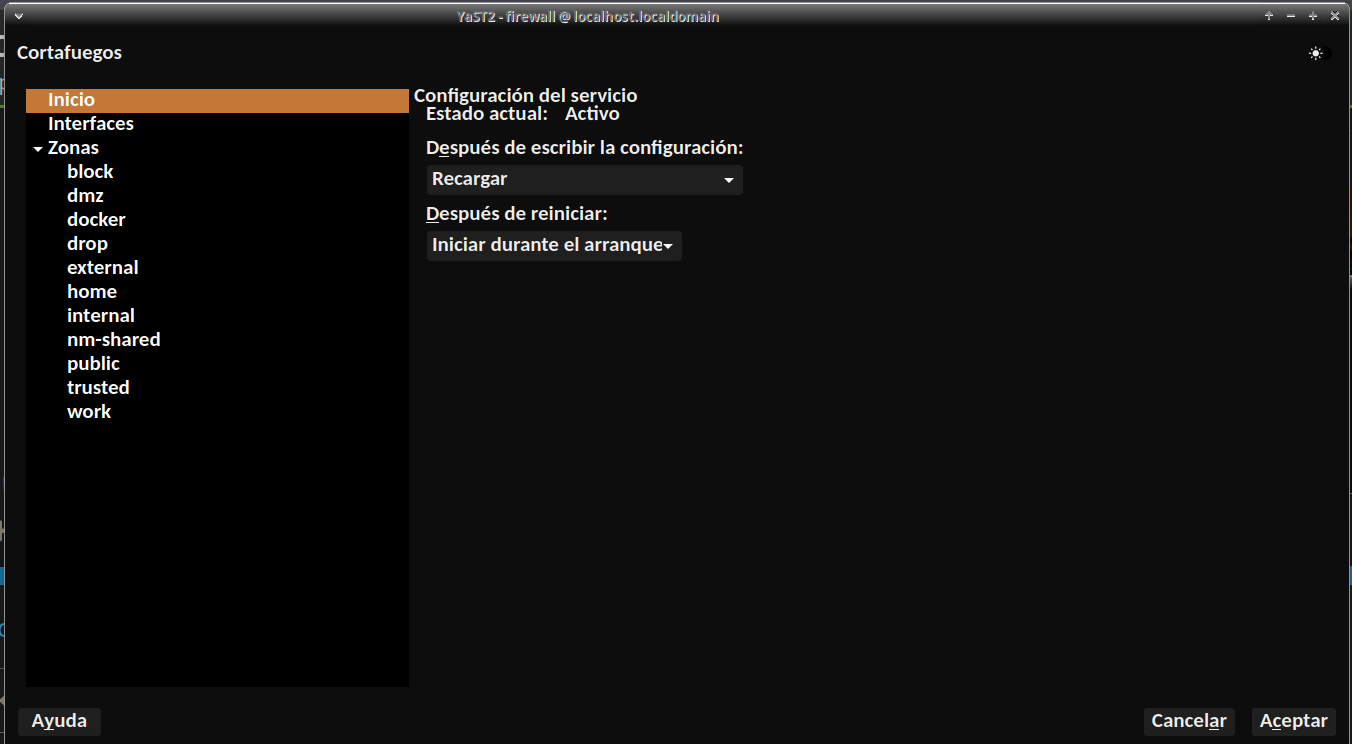Screen dimensions: 1352x744
Task: Choose the home zone
Action: pyautogui.click(x=92, y=292)
